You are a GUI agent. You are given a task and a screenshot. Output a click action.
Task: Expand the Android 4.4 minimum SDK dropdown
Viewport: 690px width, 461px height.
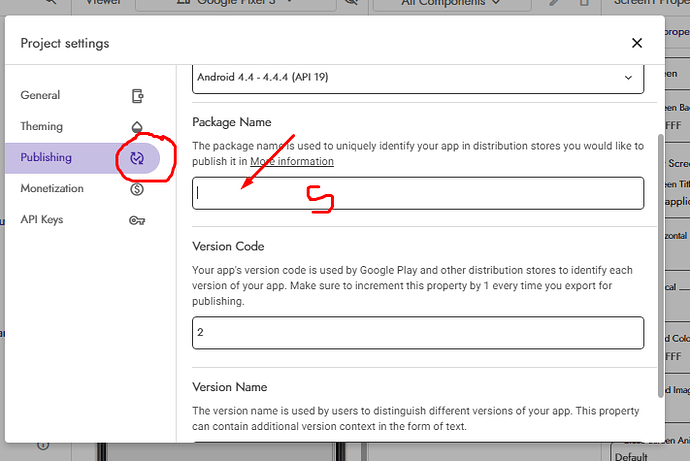[x=418, y=78]
